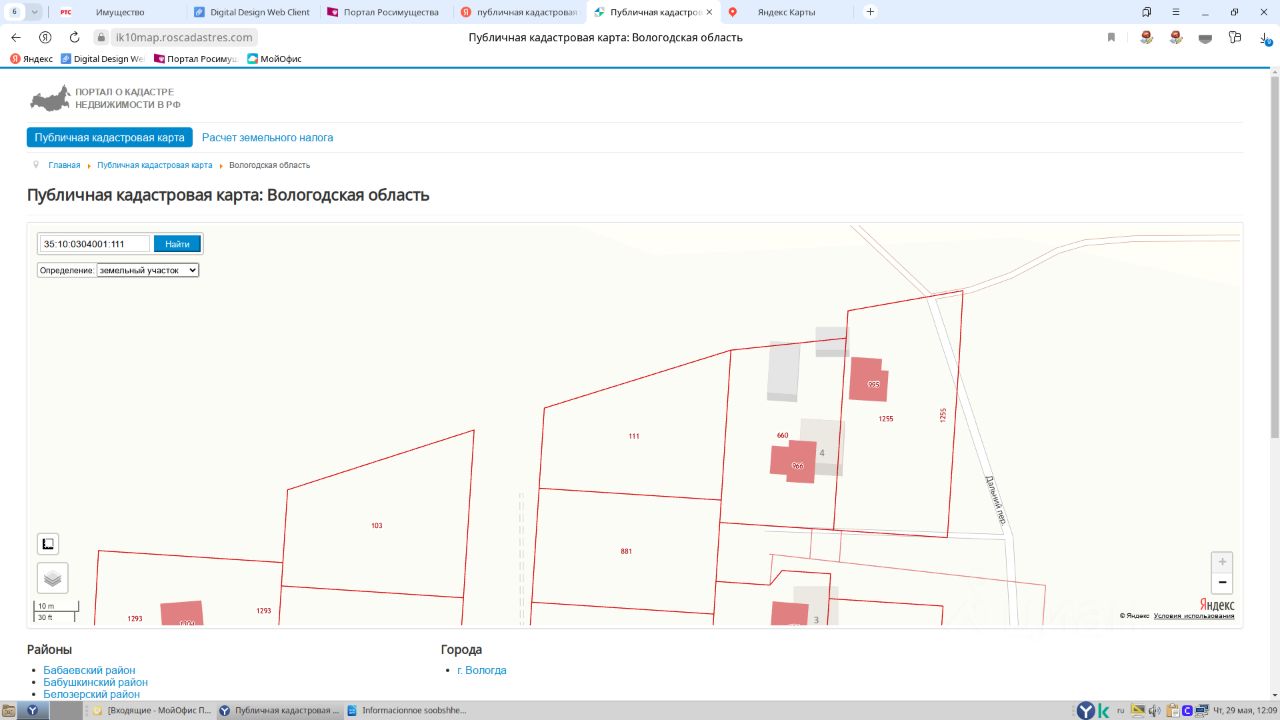
Task: Switch to Публичная кадастровая taskbar window
Action: pyautogui.click(x=279, y=711)
